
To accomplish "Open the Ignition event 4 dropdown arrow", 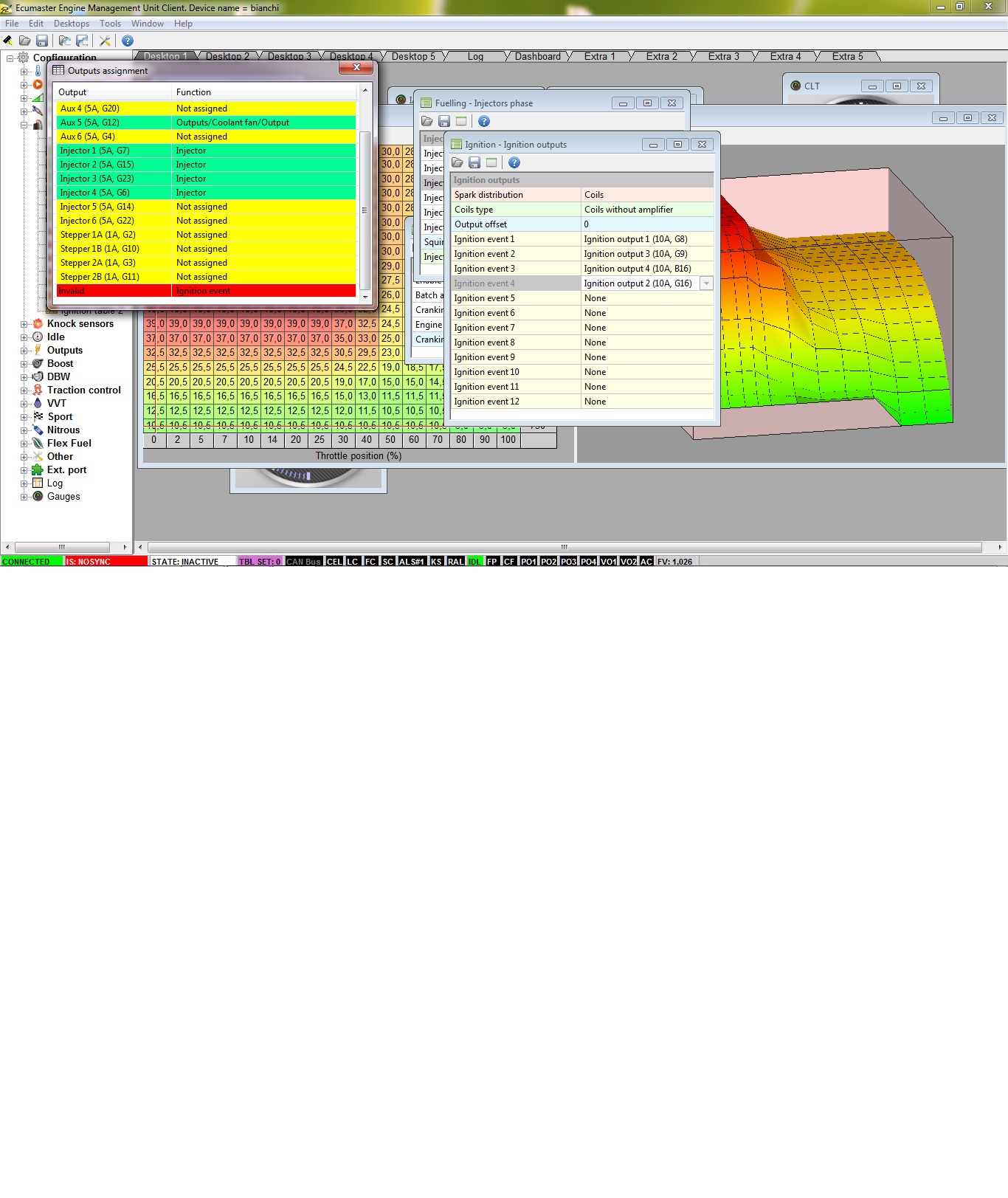I will coord(706,283).
